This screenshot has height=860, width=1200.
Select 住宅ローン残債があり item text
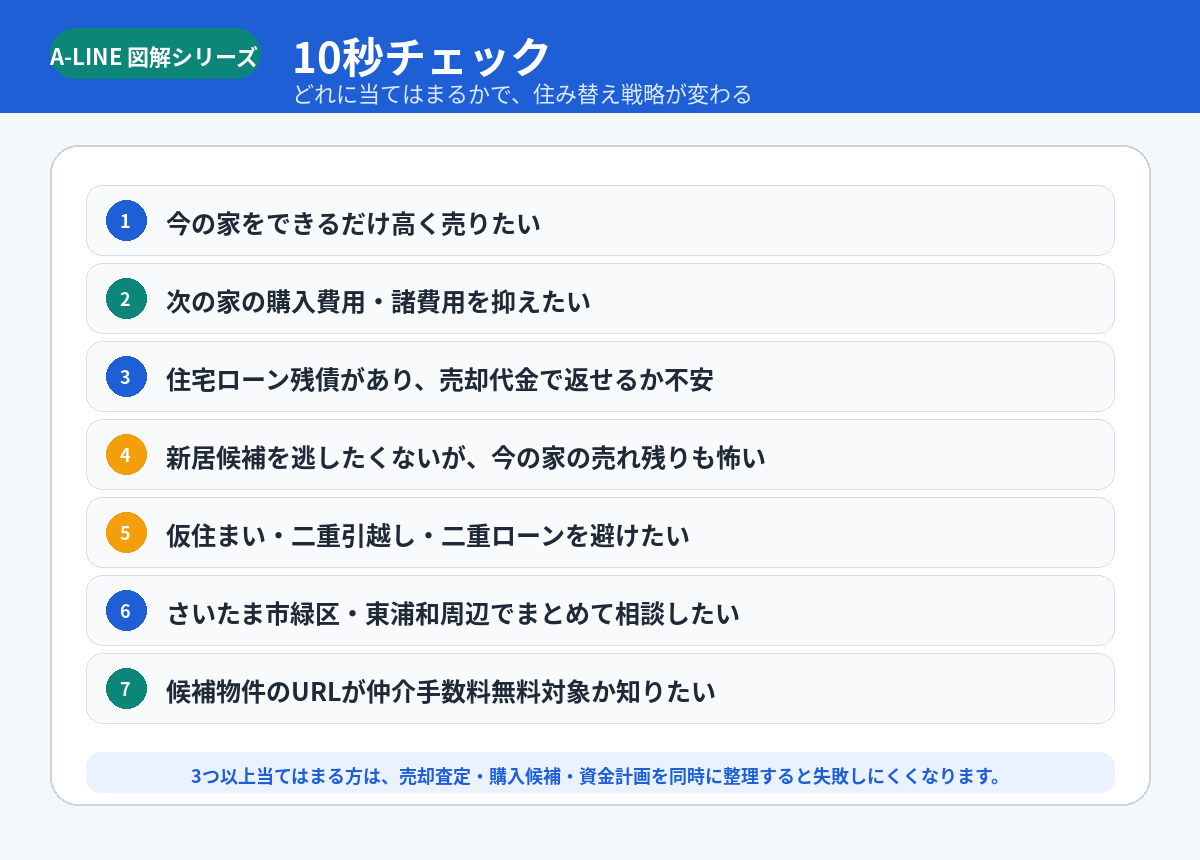pyautogui.click(x=439, y=379)
